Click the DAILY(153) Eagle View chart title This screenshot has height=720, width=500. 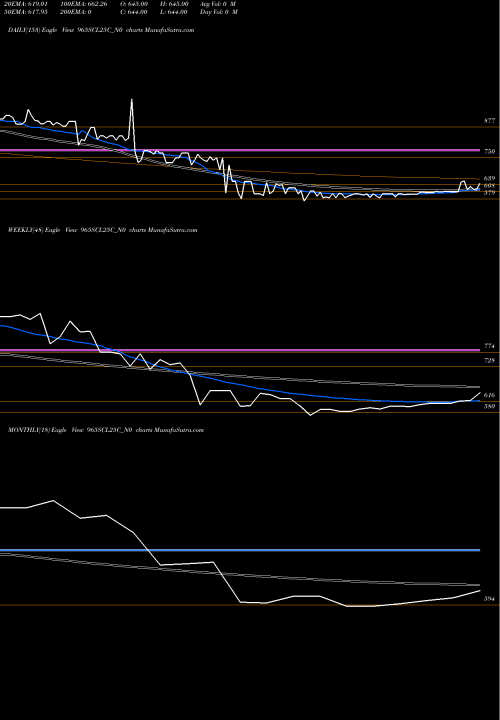[101, 30]
